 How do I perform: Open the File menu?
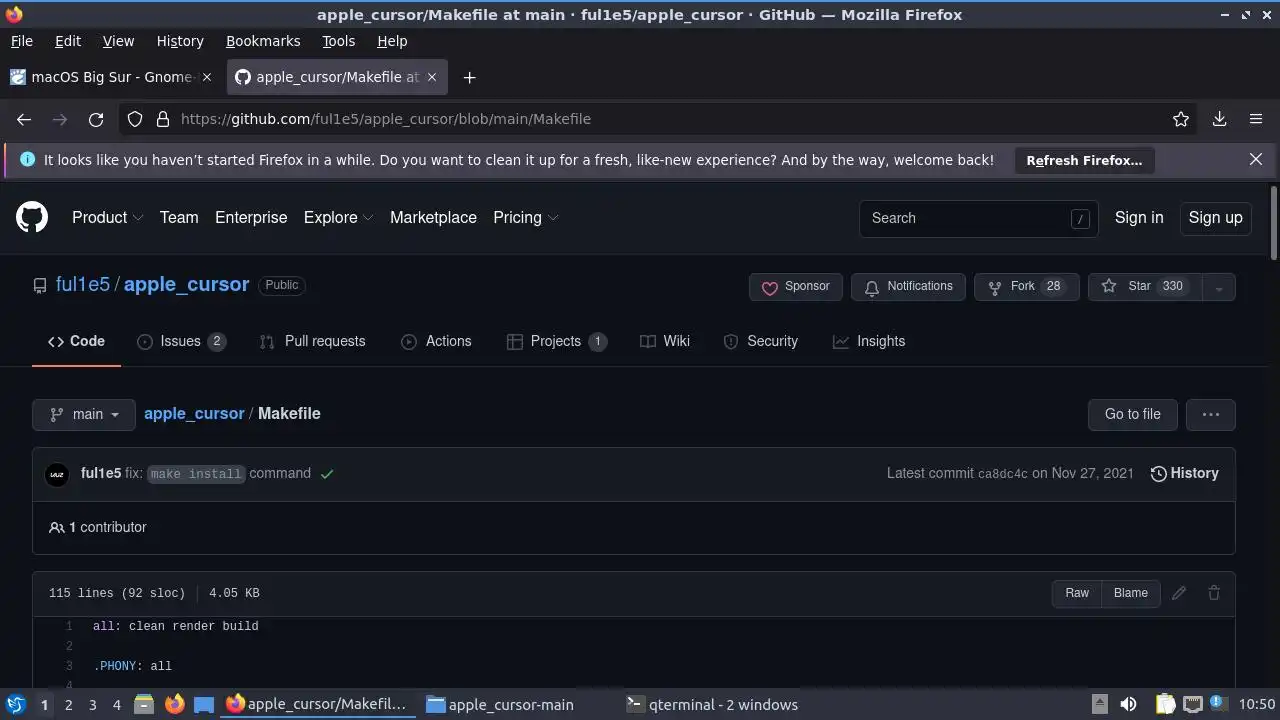[21, 41]
